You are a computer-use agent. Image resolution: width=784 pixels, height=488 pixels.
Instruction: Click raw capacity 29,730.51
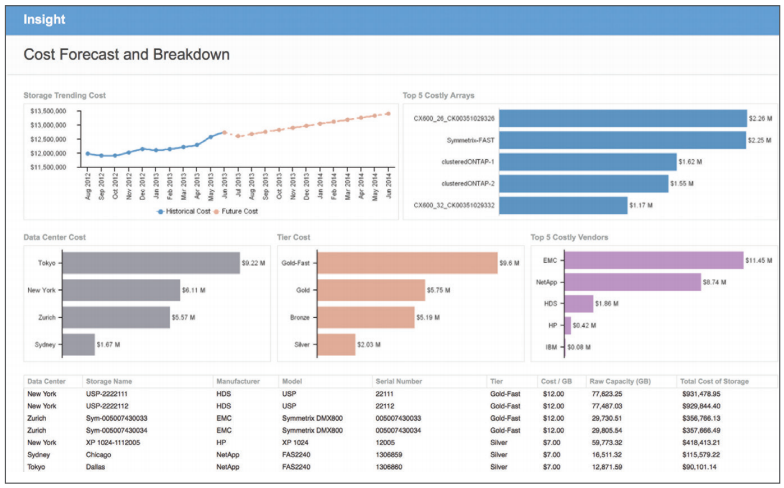click(607, 418)
